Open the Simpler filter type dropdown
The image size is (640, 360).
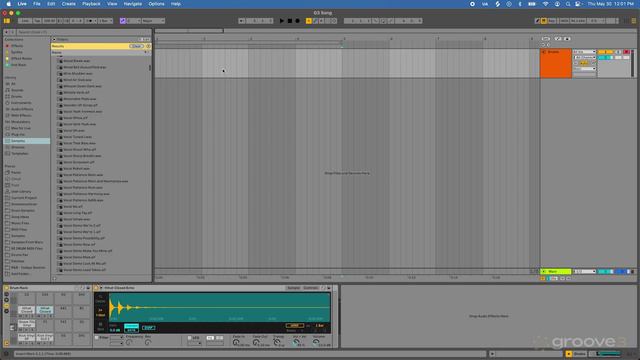click(116, 338)
